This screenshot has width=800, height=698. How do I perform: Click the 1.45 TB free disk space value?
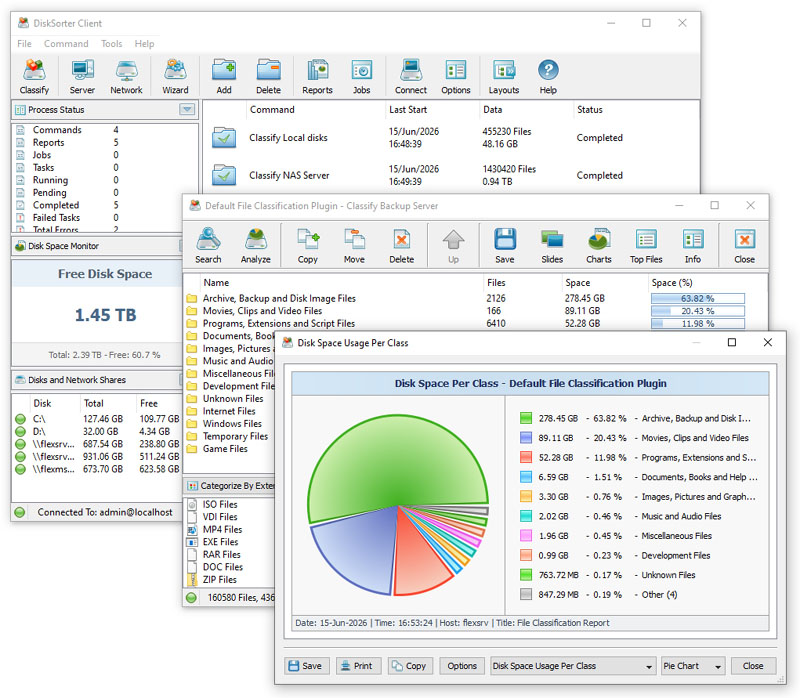[106, 315]
